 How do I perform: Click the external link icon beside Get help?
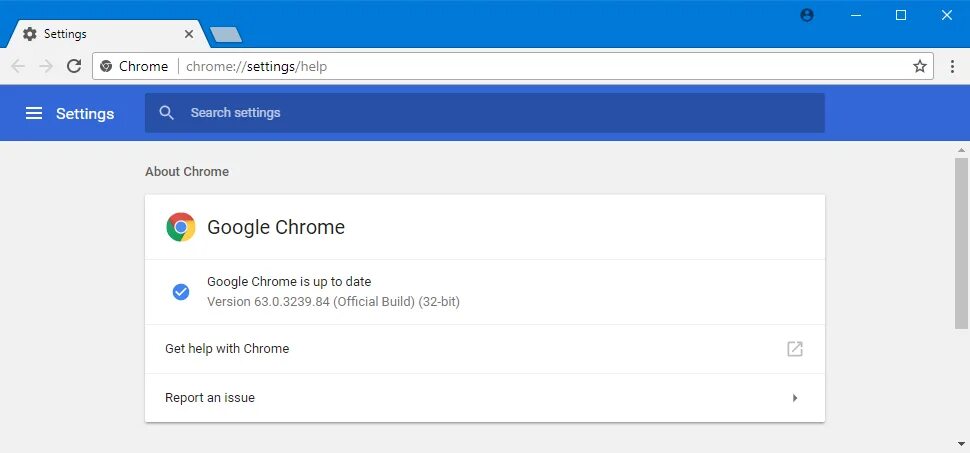(795, 348)
